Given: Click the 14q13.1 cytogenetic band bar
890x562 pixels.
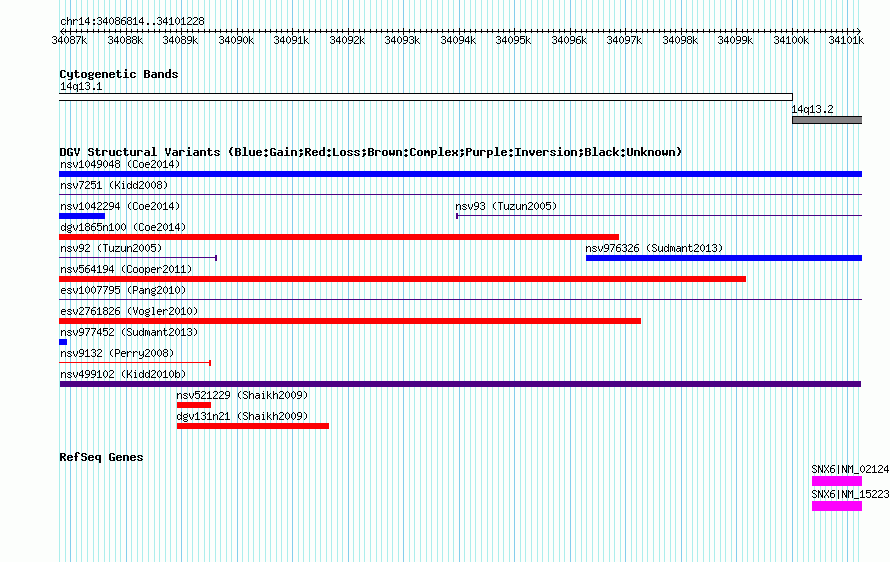Looking at the screenshot, I should coord(426,97).
